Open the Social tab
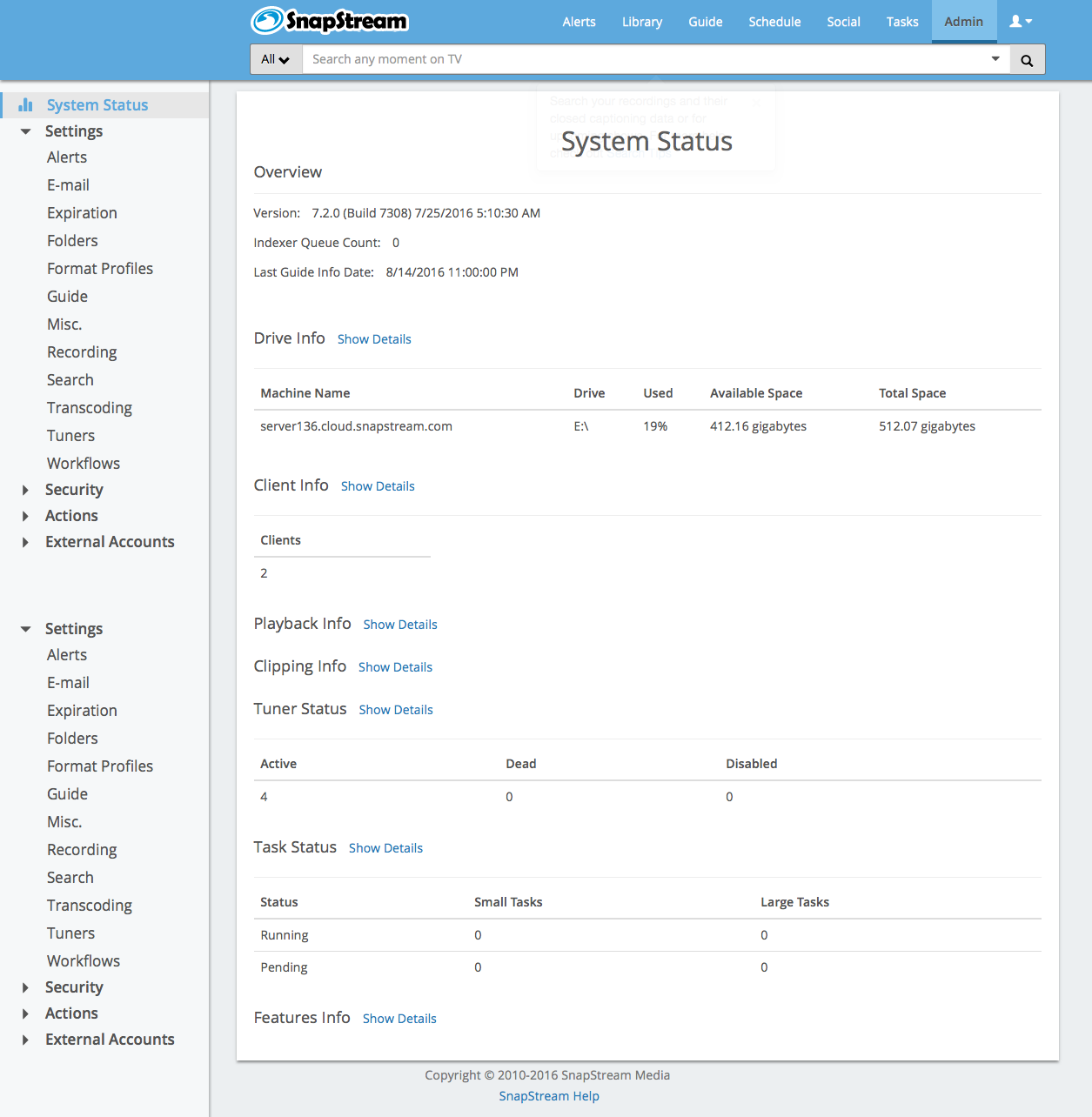Image resolution: width=1092 pixels, height=1117 pixels. pos(844,22)
